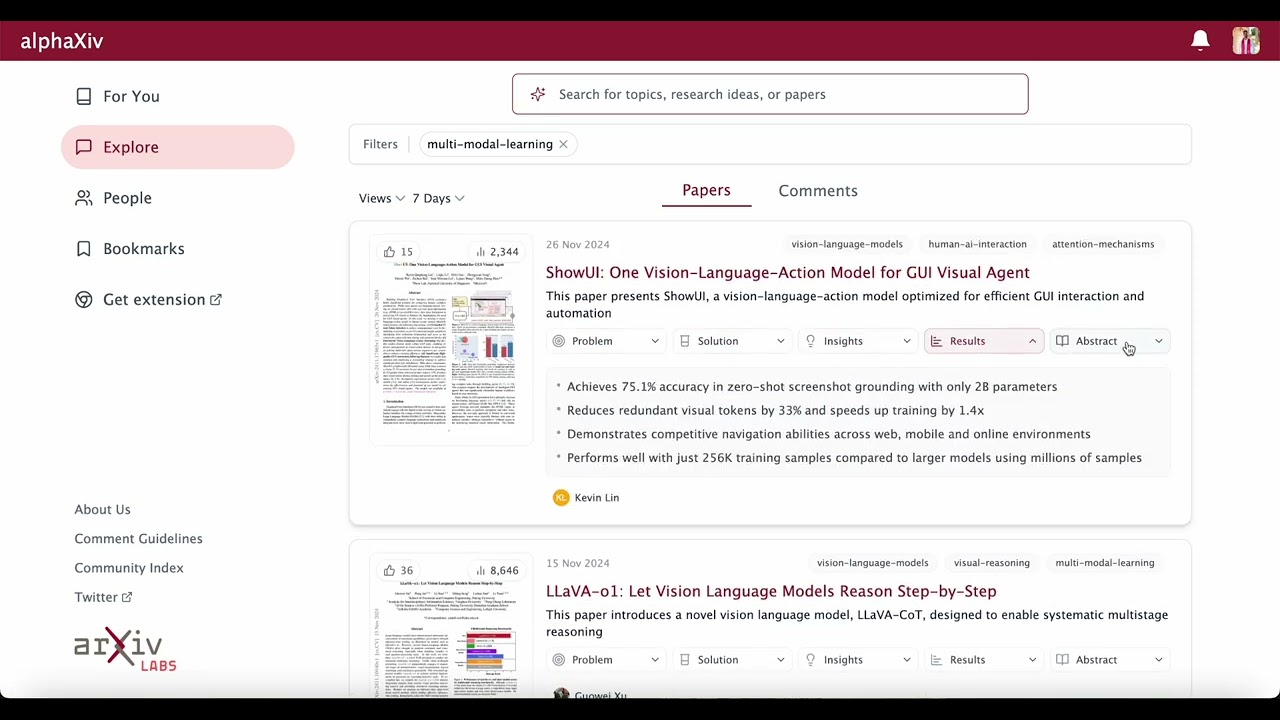Click the chat icon beside Explore

pyautogui.click(x=84, y=147)
